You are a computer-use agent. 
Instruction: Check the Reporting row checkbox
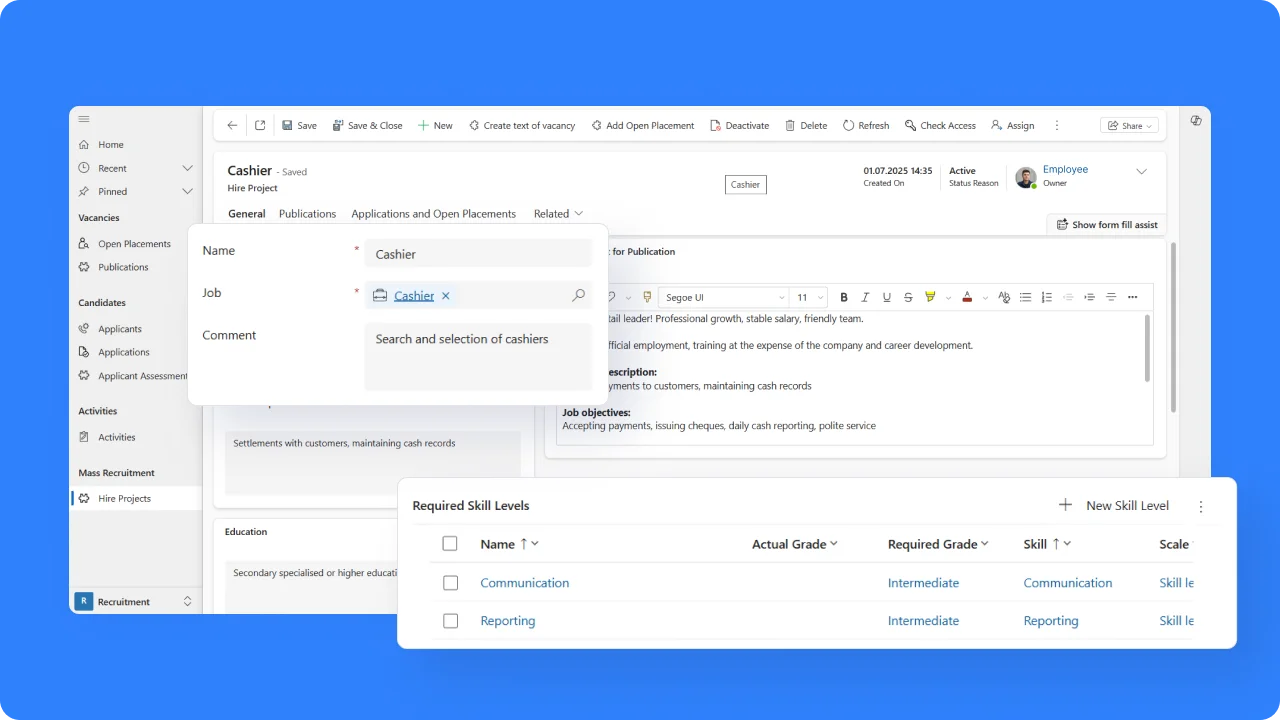[x=450, y=621]
